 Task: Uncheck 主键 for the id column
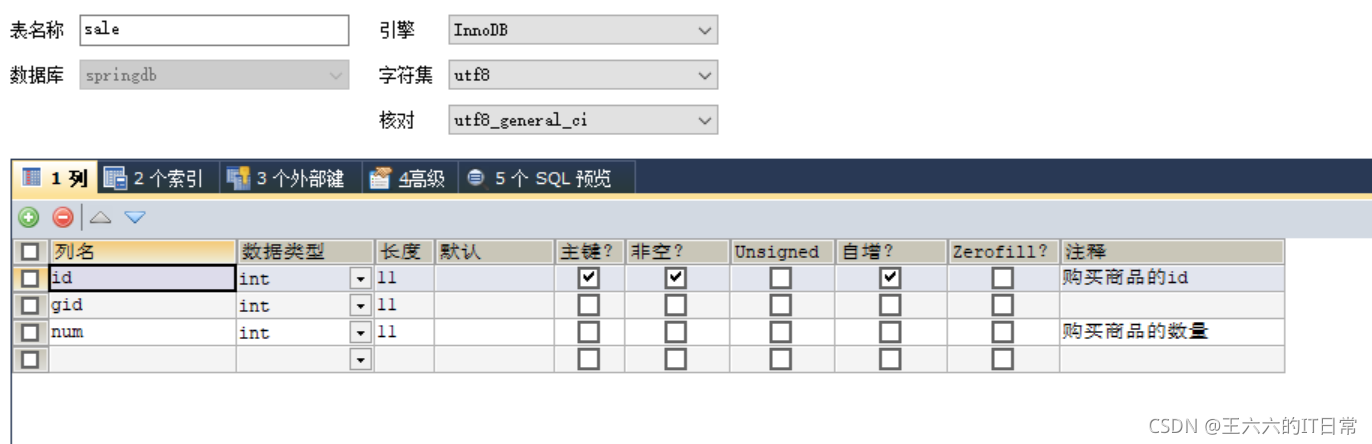[x=589, y=278]
